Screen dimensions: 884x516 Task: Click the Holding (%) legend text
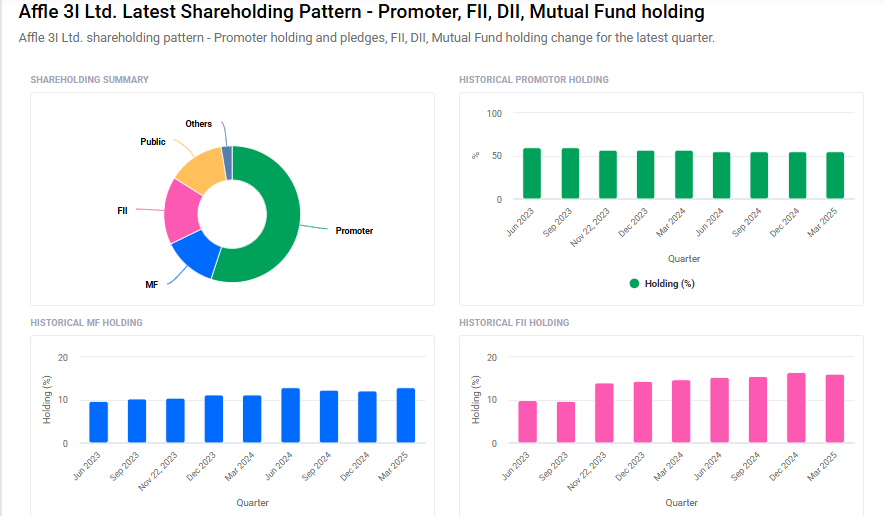(x=670, y=284)
